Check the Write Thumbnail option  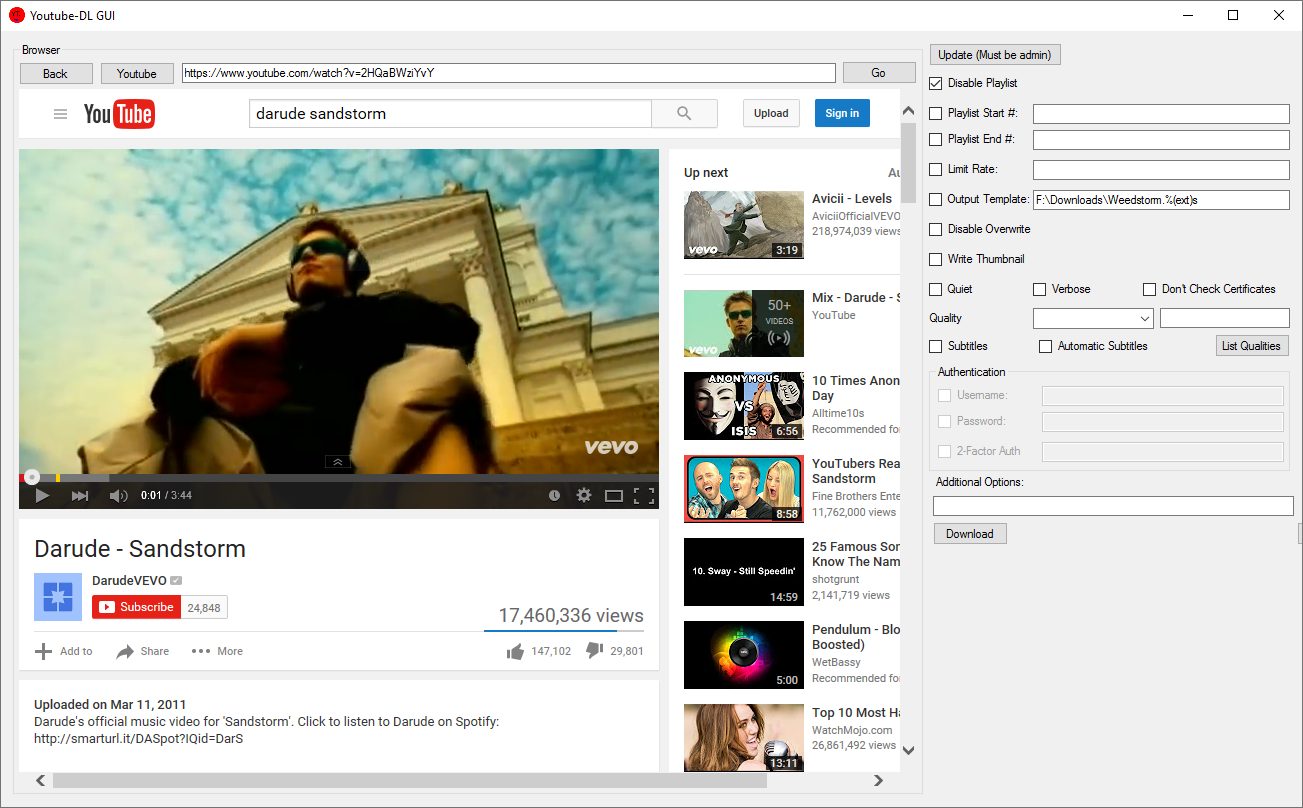click(936, 259)
